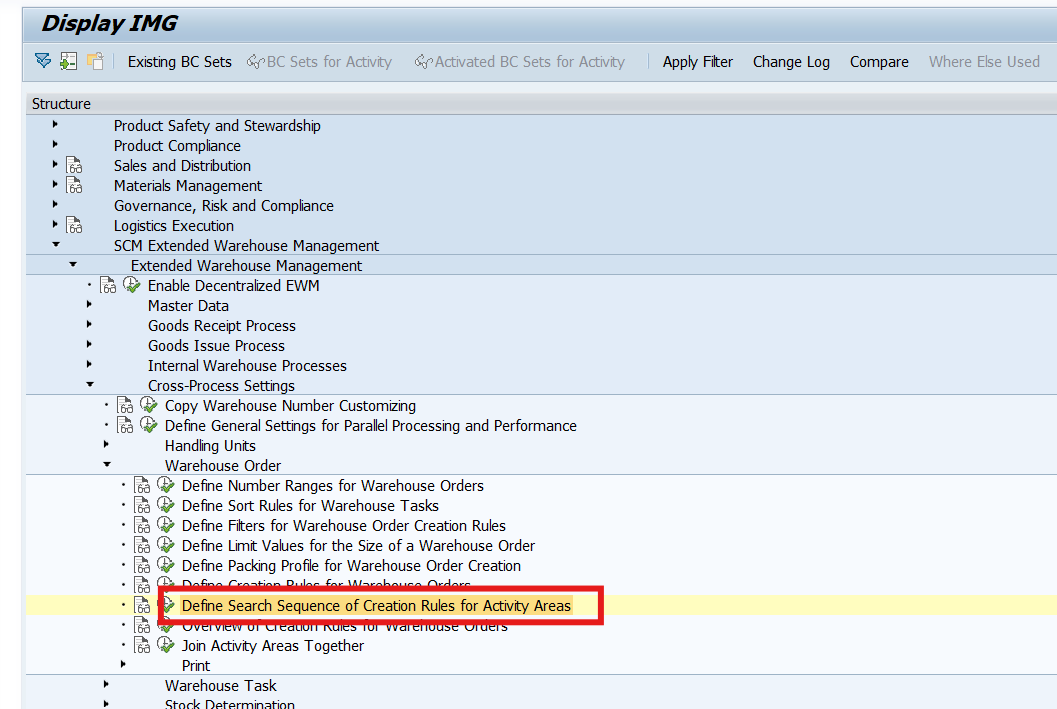Execute Copy Warehouse Number Customizing activity icon
The width and height of the screenshot is (1057, 709).
tap(148, 405)
